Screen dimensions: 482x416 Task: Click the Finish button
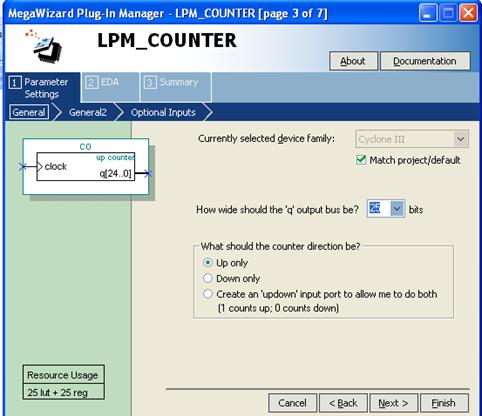coord(444,403)
